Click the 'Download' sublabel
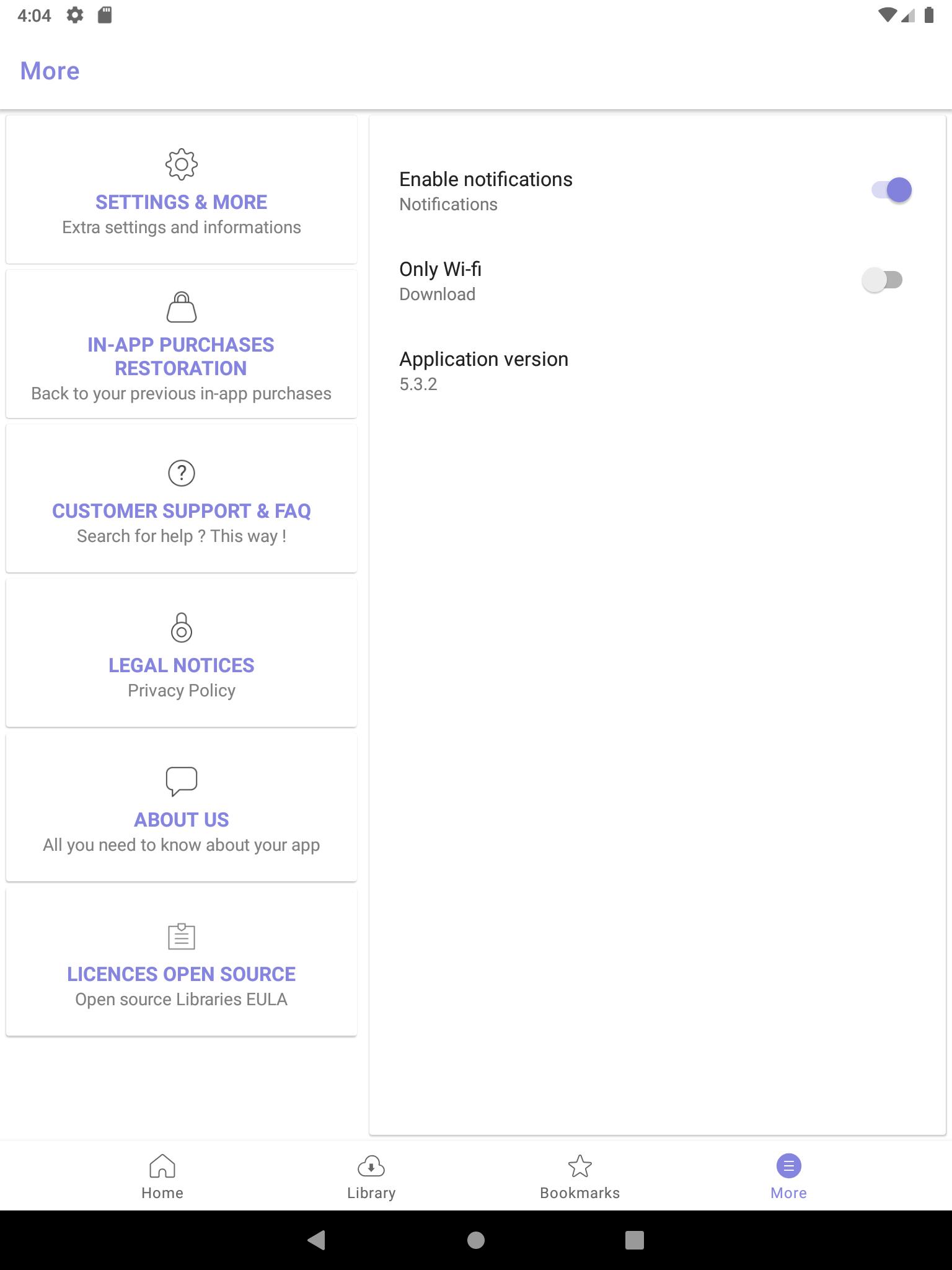Viewport: 952px width, 1270px height. click(438, 295)
